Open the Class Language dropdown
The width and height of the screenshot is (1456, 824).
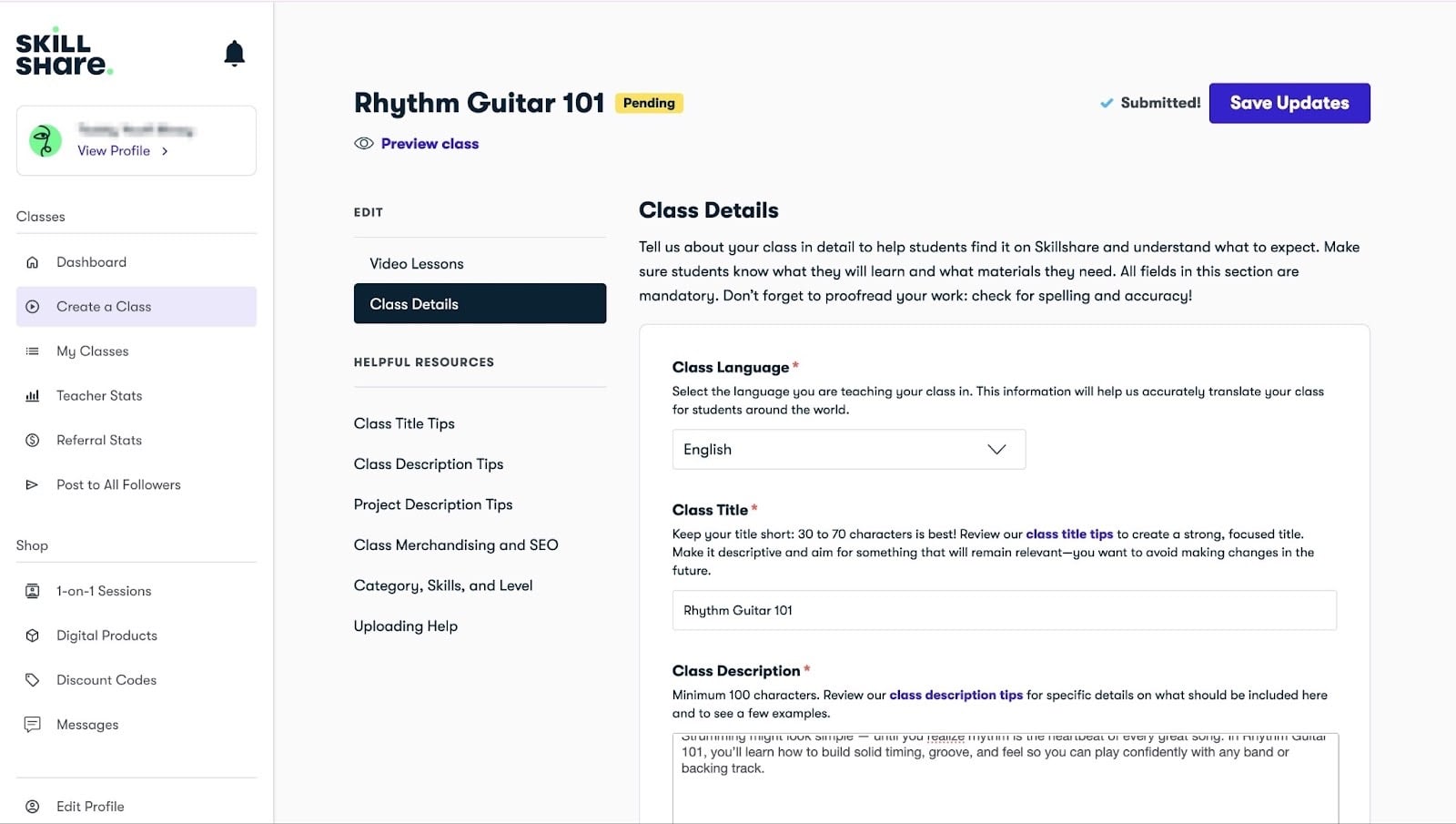(x=848, y=450)
